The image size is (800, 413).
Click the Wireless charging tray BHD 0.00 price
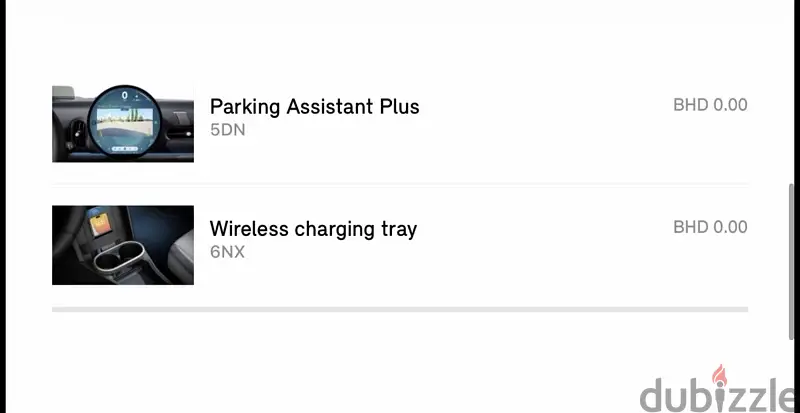(710, 227)
